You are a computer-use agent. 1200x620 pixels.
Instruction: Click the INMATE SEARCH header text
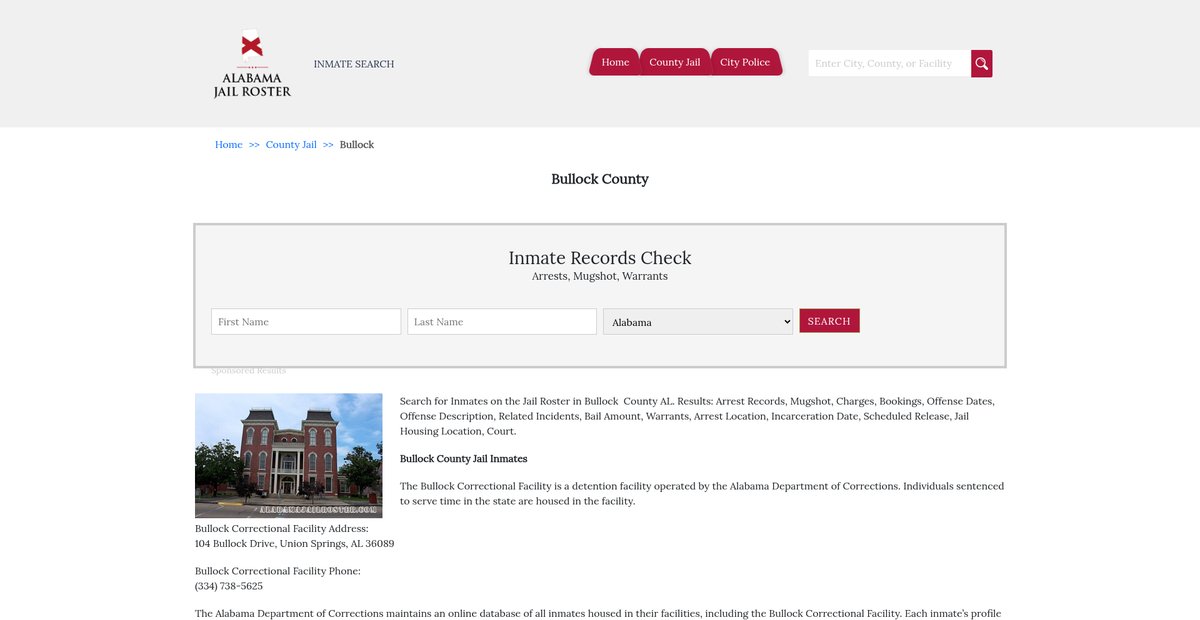pos(354,64)
